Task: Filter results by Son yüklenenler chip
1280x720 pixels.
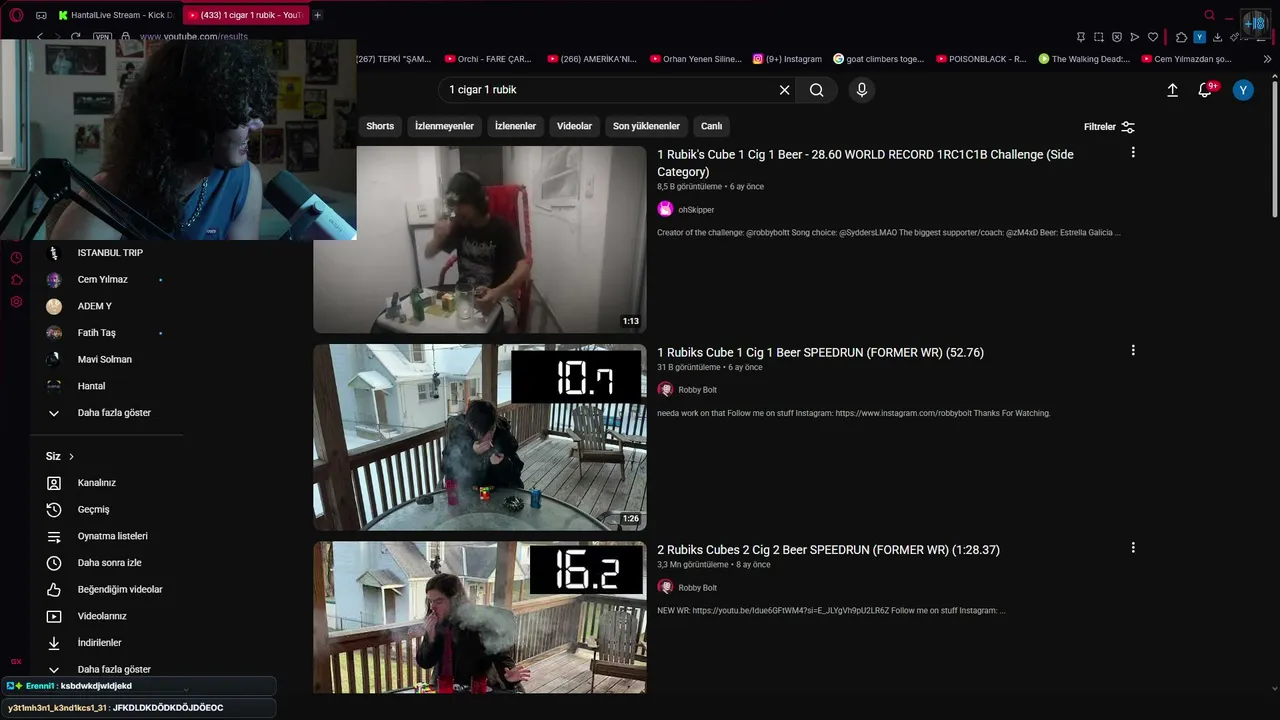Action: click(646, 126)
